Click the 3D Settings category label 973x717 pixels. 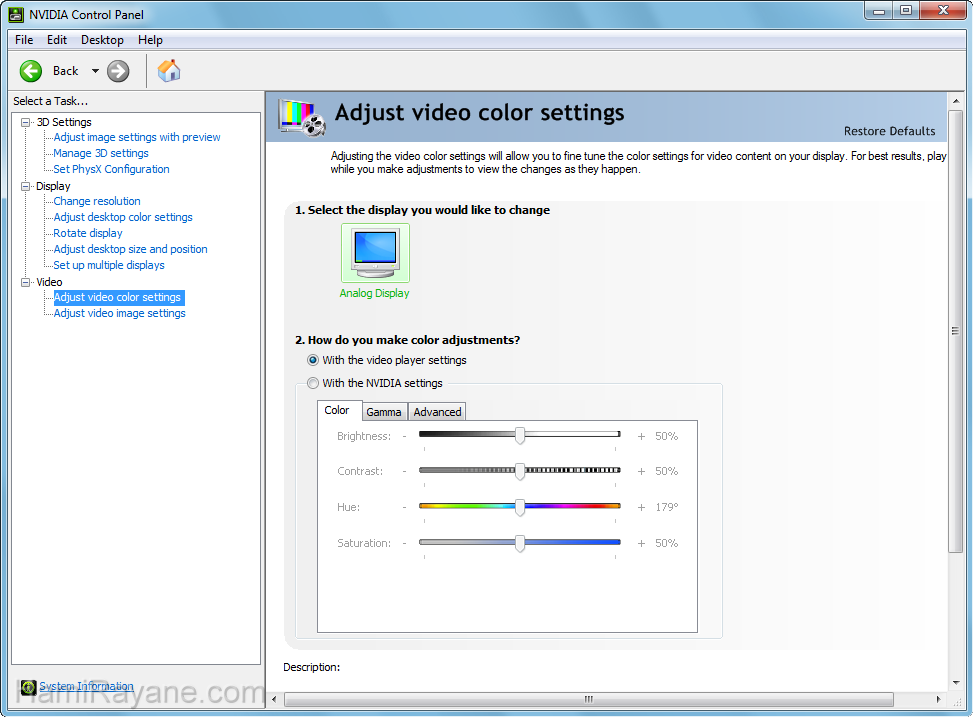(64, 122)
